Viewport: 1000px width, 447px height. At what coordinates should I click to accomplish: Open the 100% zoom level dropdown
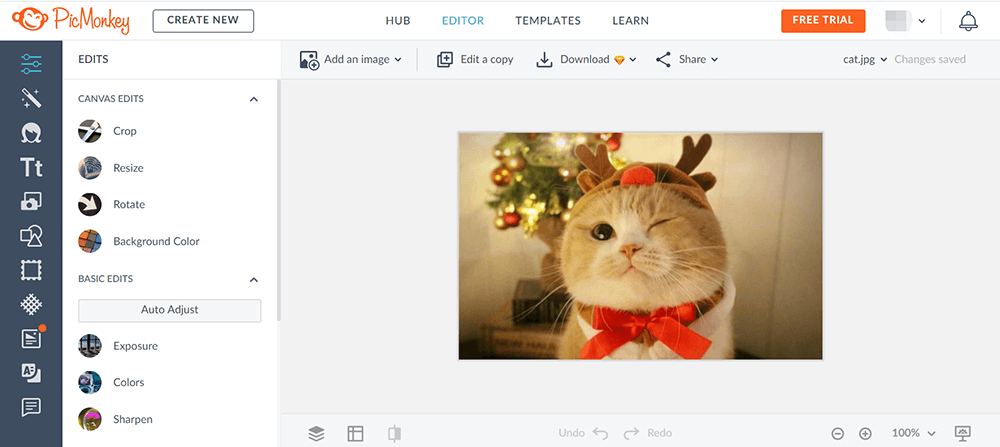pyautogui.click(x=914, y=433)
